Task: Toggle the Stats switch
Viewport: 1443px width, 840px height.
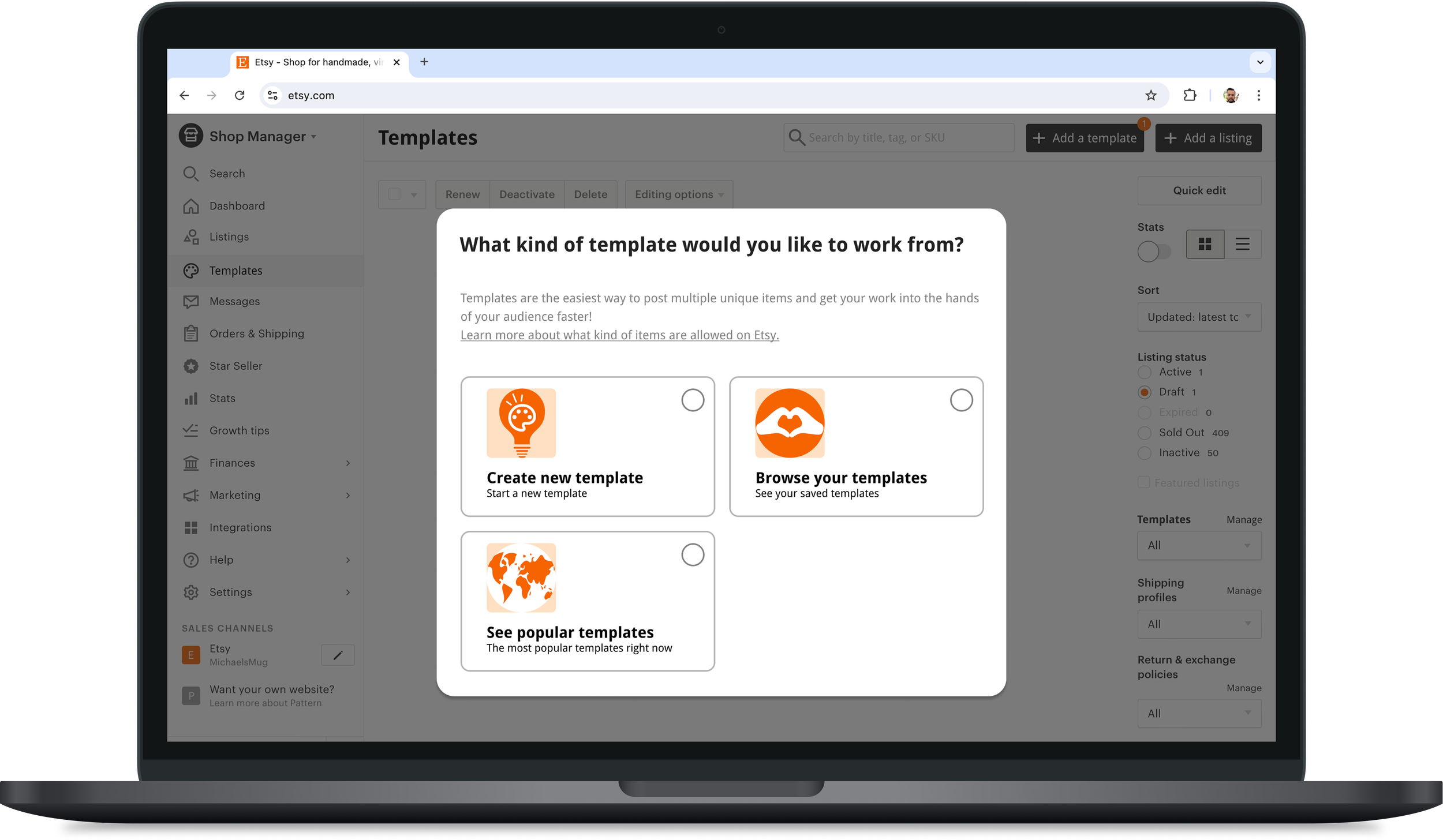Action: coord(1153,252)
